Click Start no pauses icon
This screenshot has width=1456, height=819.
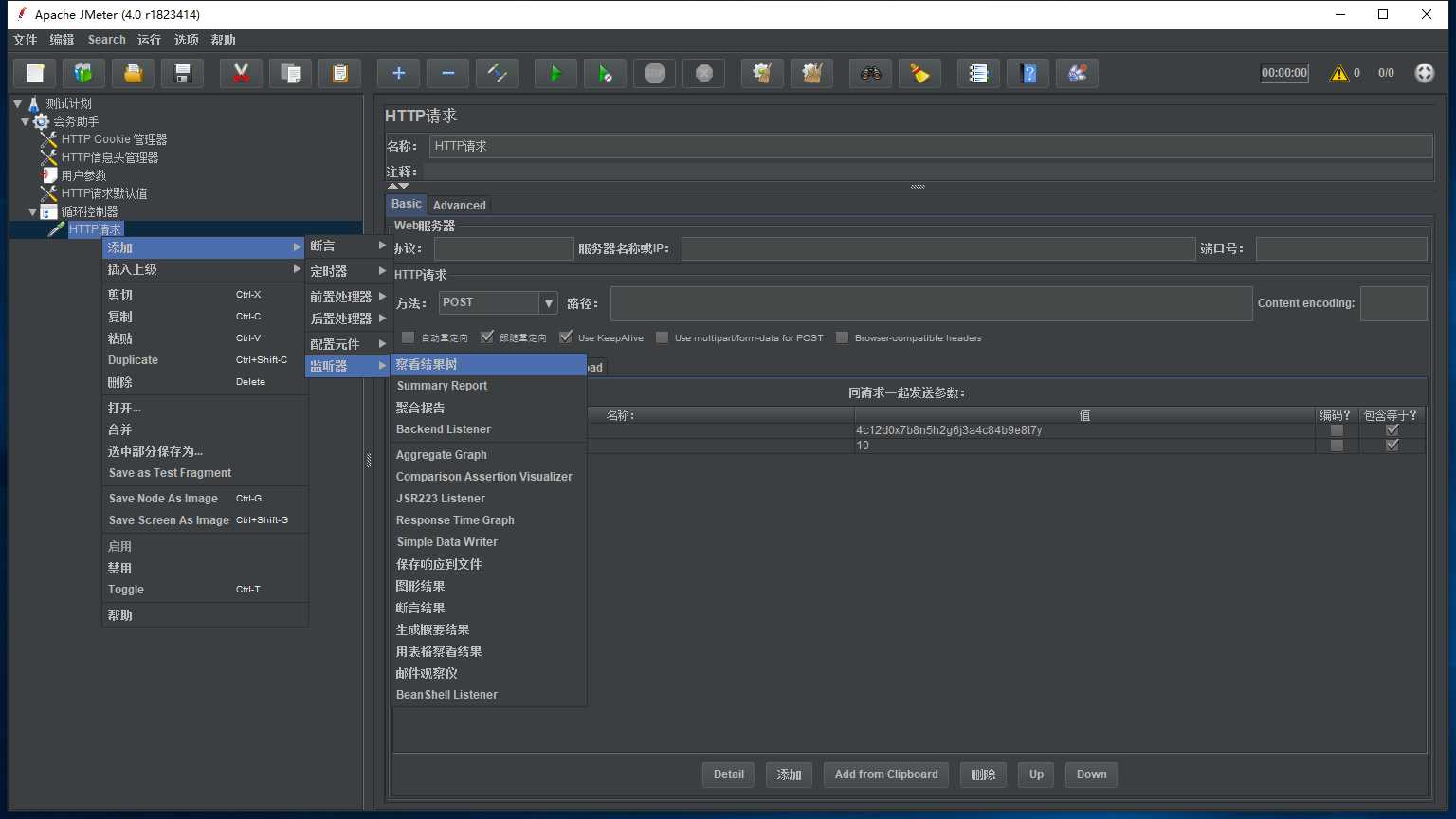pos(605,73)
